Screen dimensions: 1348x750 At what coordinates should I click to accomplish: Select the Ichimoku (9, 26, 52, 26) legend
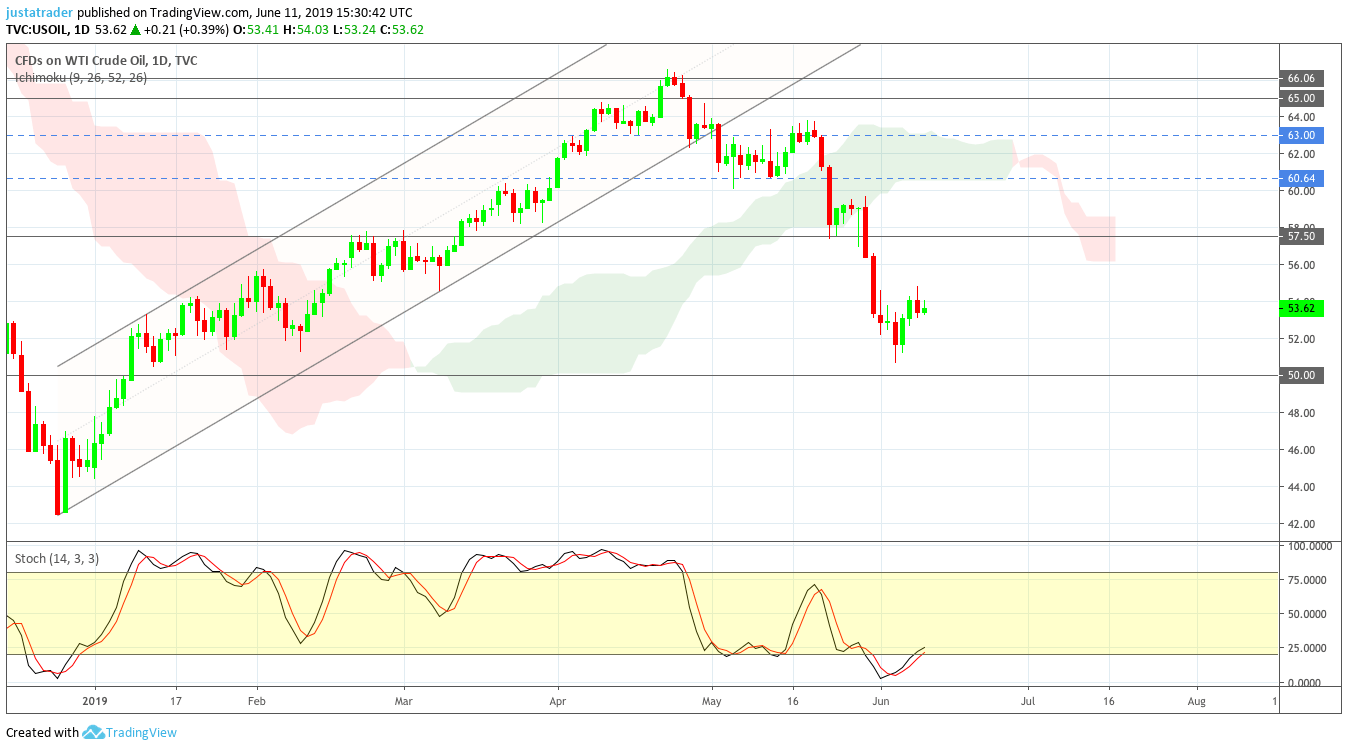point(80,77)
